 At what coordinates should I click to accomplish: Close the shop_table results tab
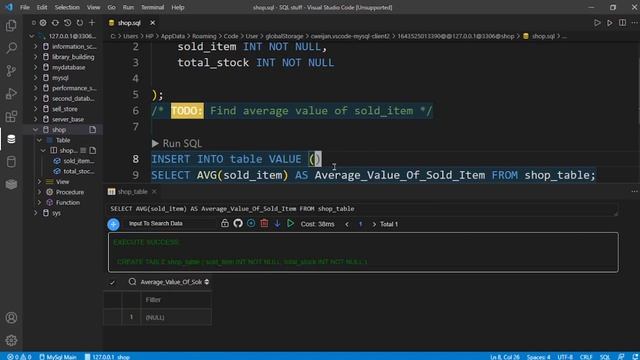[x=154, y=191]
